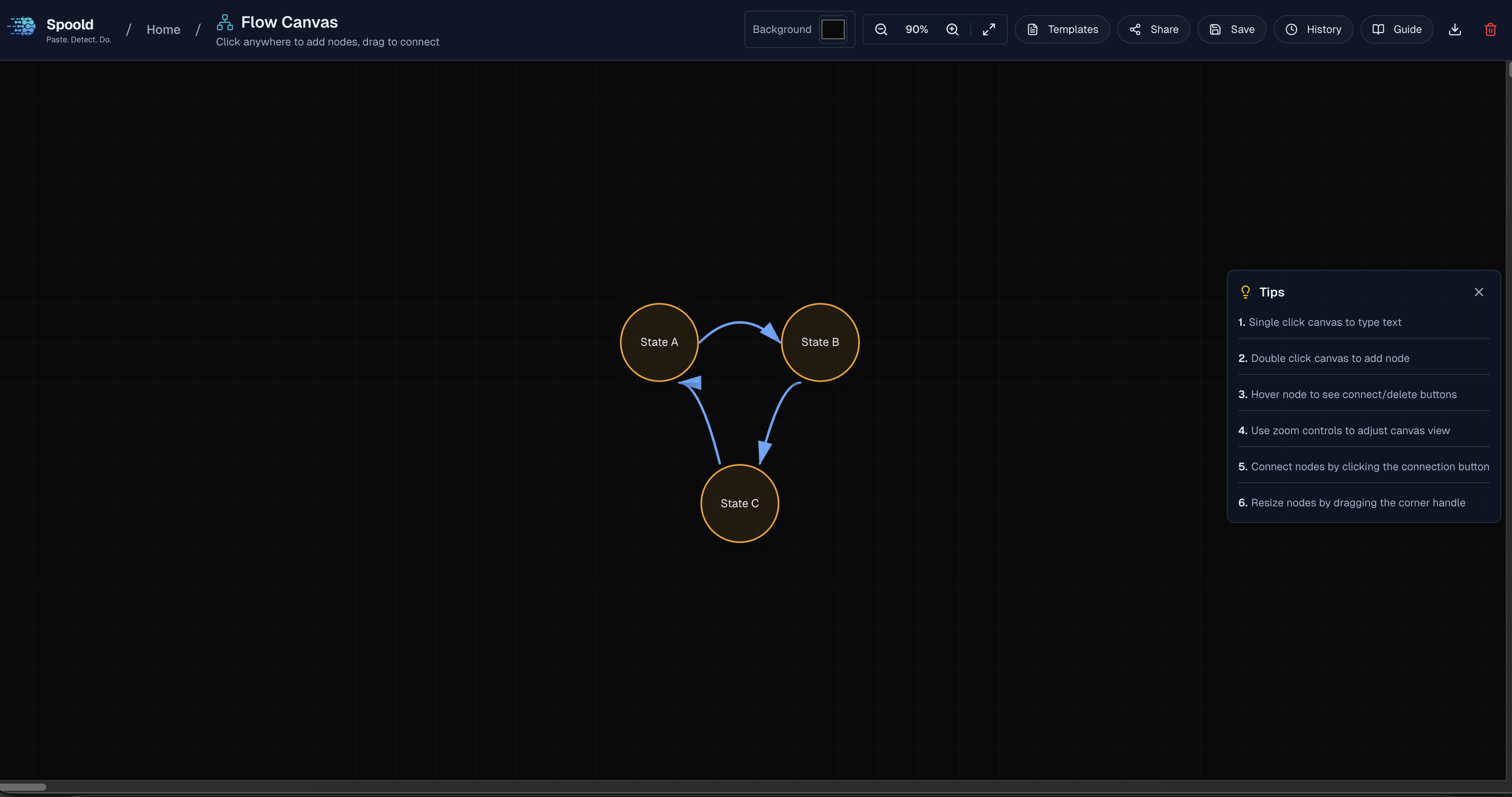Click the zoom out magnifier icon
The width and height of the screenshot is (1512, 797).
point(880,29)
